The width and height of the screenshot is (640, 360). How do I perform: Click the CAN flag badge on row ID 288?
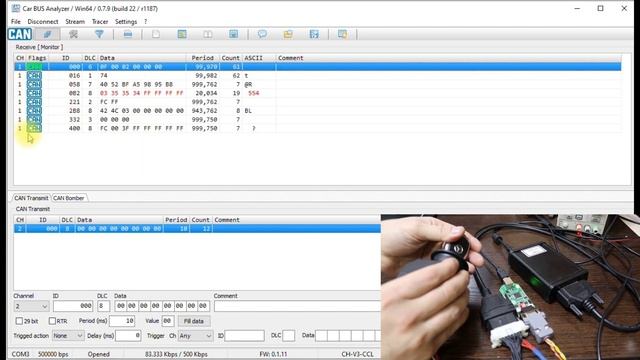click(x=34, y=111)
